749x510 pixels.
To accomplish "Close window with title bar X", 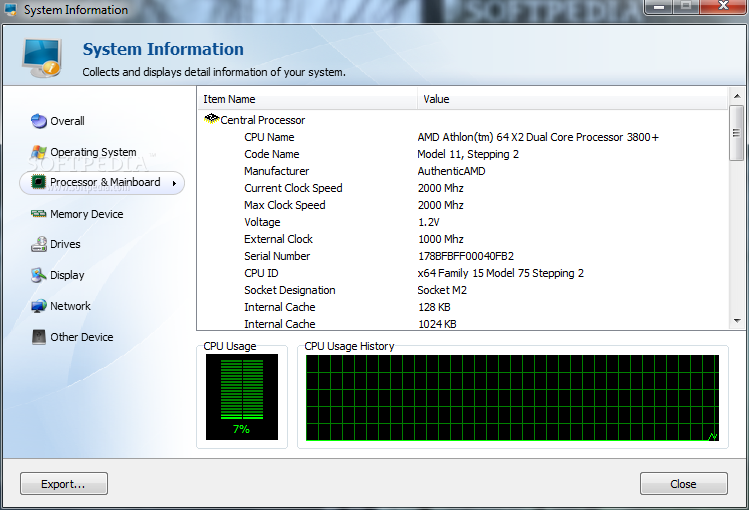I will 723,7.
